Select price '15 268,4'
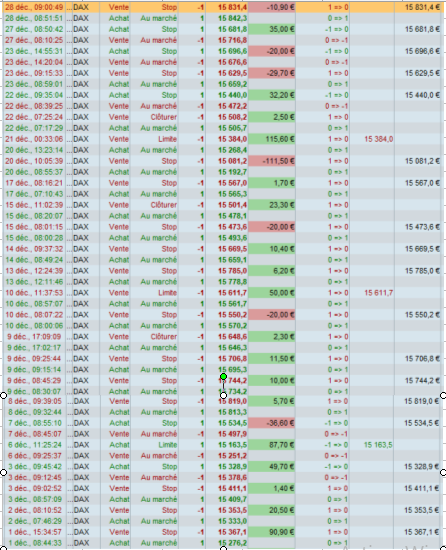The height and width of the screenshot is (550, 446). (232, 150)
